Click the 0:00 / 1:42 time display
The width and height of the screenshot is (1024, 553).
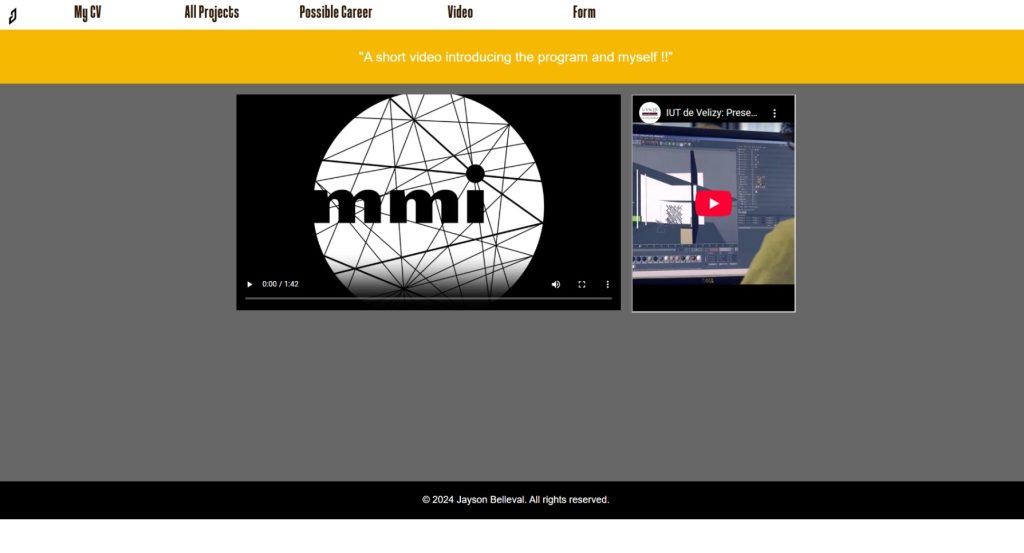(x=280, y=284)
